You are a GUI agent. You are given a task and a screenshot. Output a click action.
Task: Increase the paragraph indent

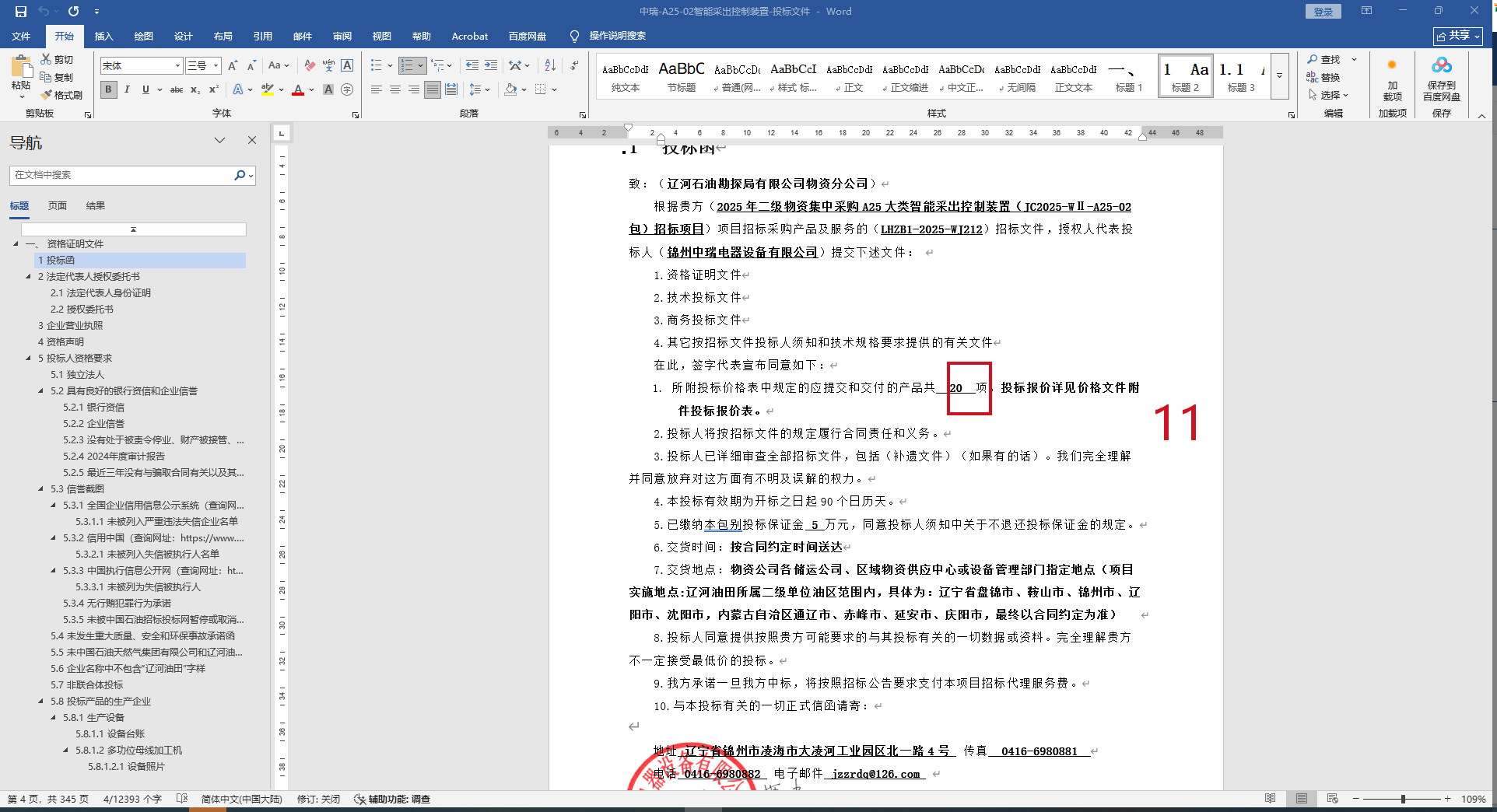tap(491, 66)
